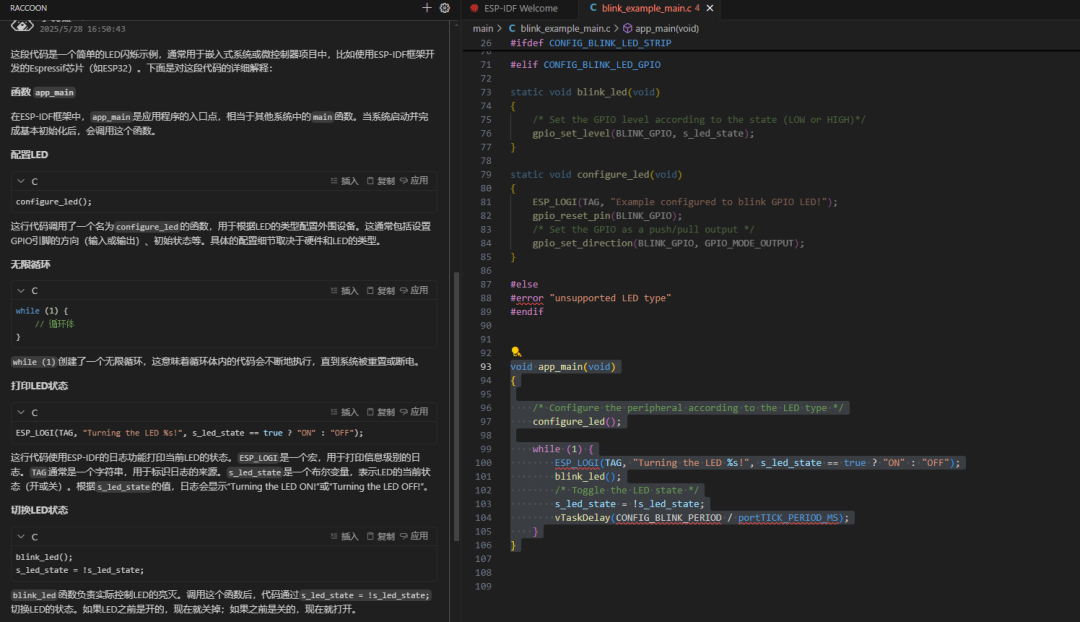Click heading '切换LED状态' in chat
The image size is (1080, 622).
pyautogui.click(x=39, y=510)
